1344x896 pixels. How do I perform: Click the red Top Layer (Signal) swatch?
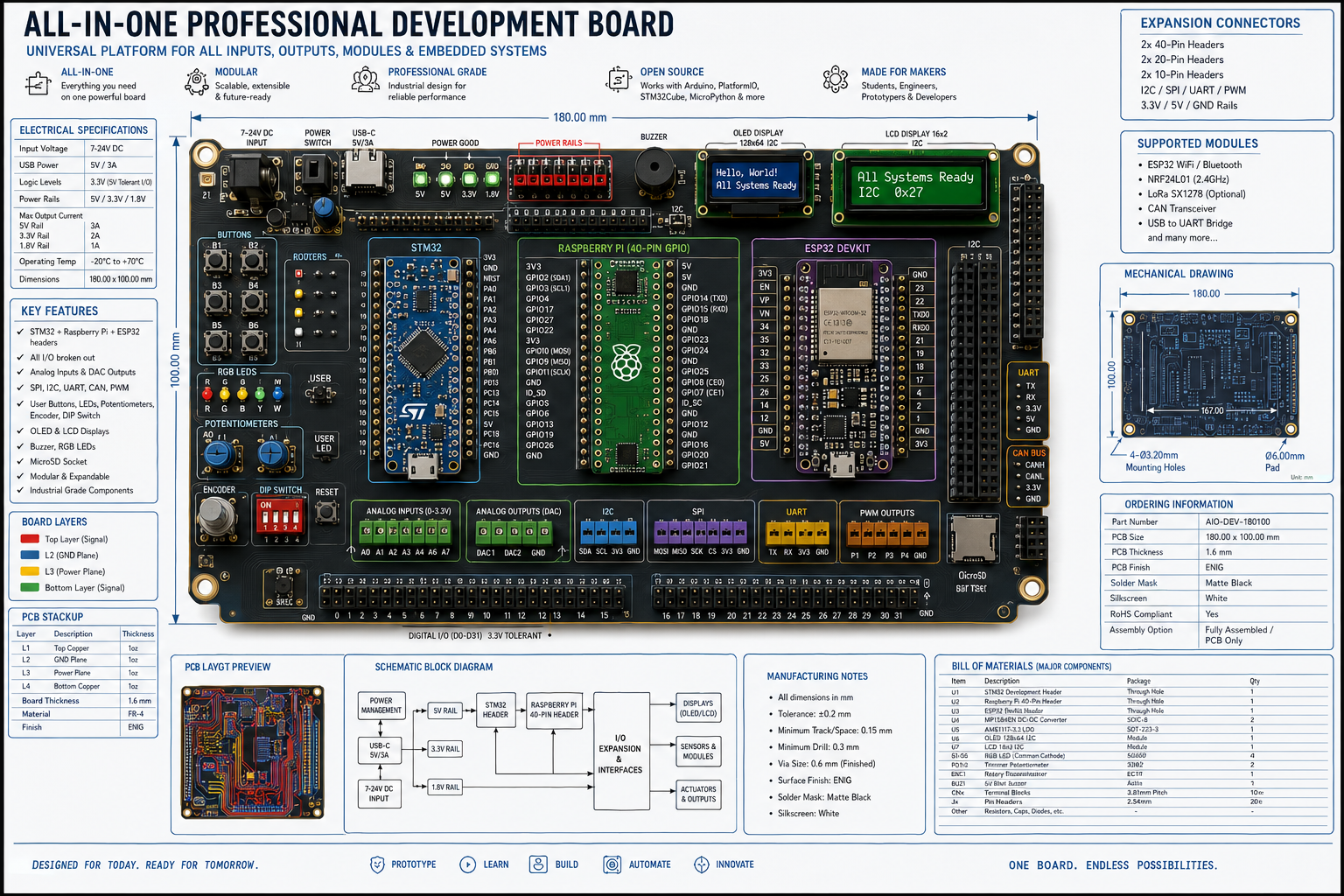point(30,539)
